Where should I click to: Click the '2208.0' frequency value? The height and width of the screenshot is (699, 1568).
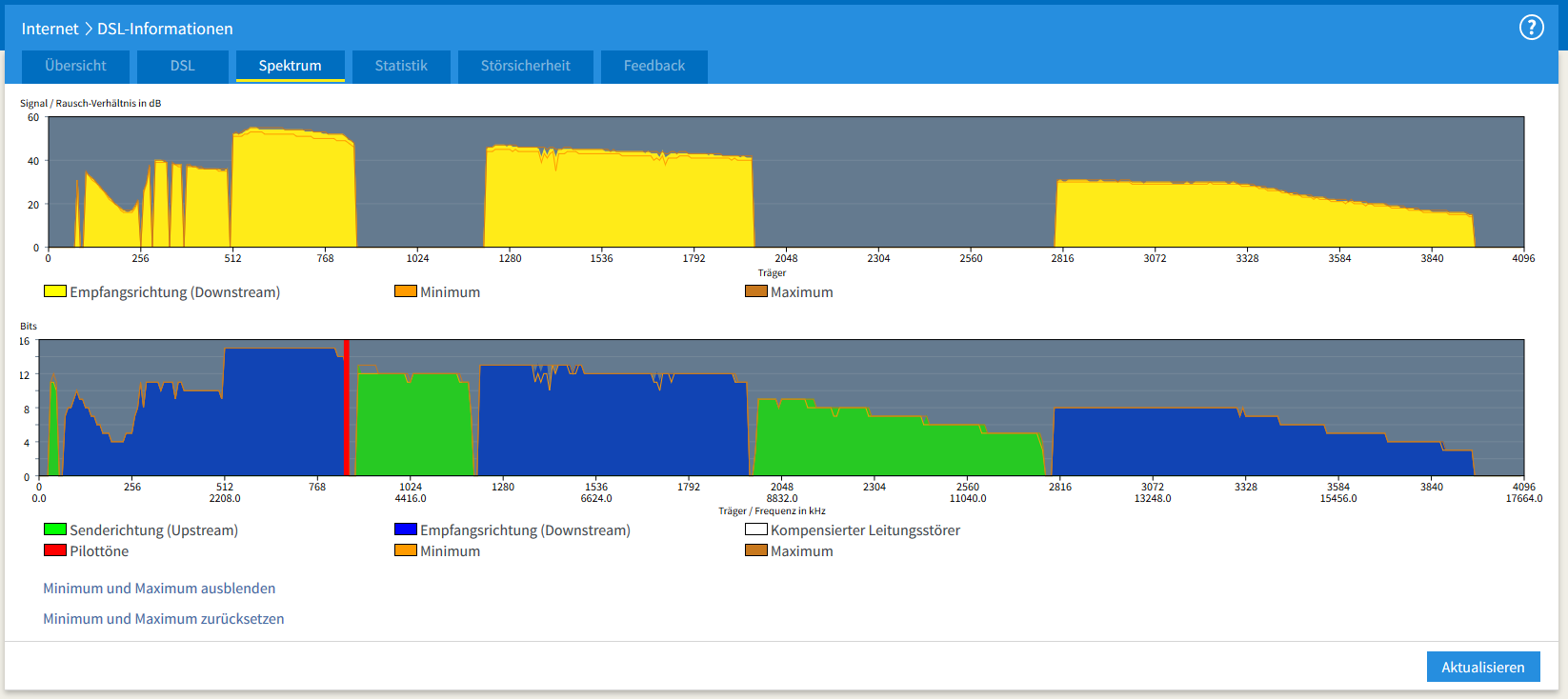(x=225, y=498)
